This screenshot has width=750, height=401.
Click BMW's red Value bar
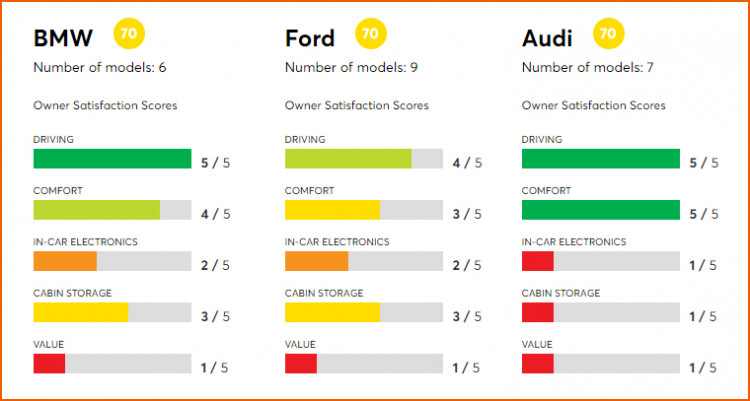pyautogui.click(x=49, y=364)
